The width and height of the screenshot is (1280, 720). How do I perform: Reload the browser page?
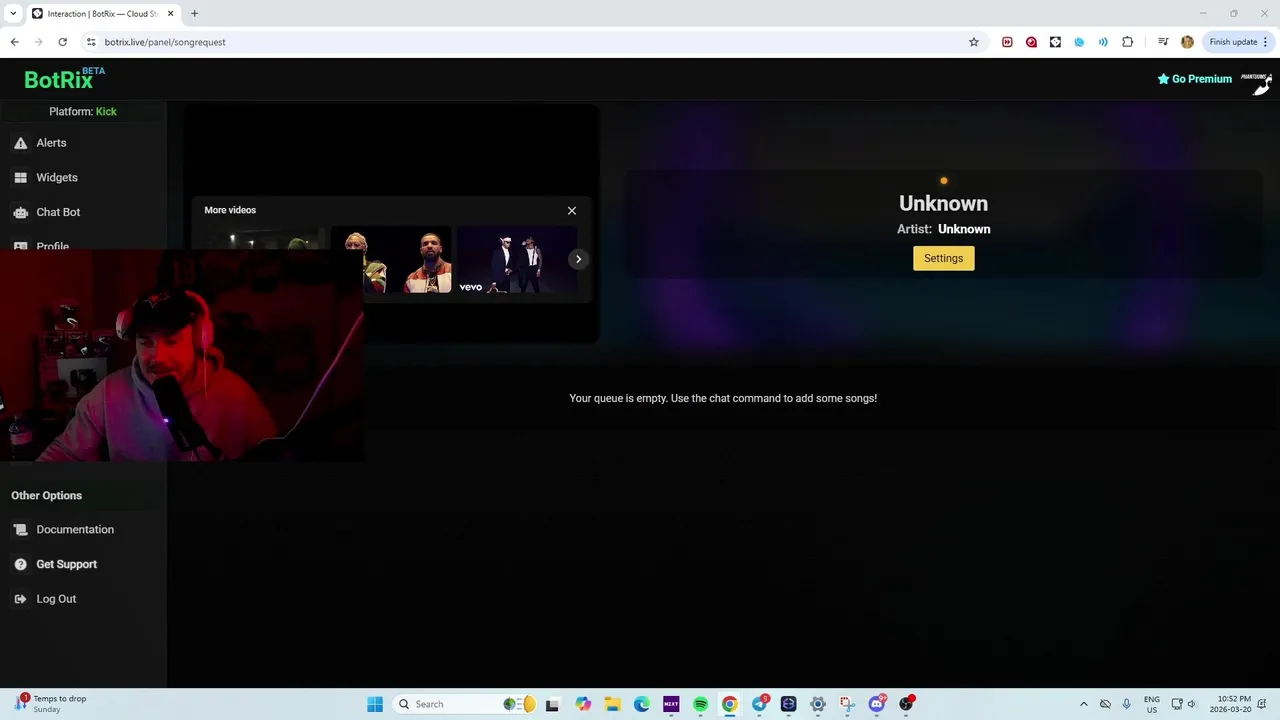point(62,42)
